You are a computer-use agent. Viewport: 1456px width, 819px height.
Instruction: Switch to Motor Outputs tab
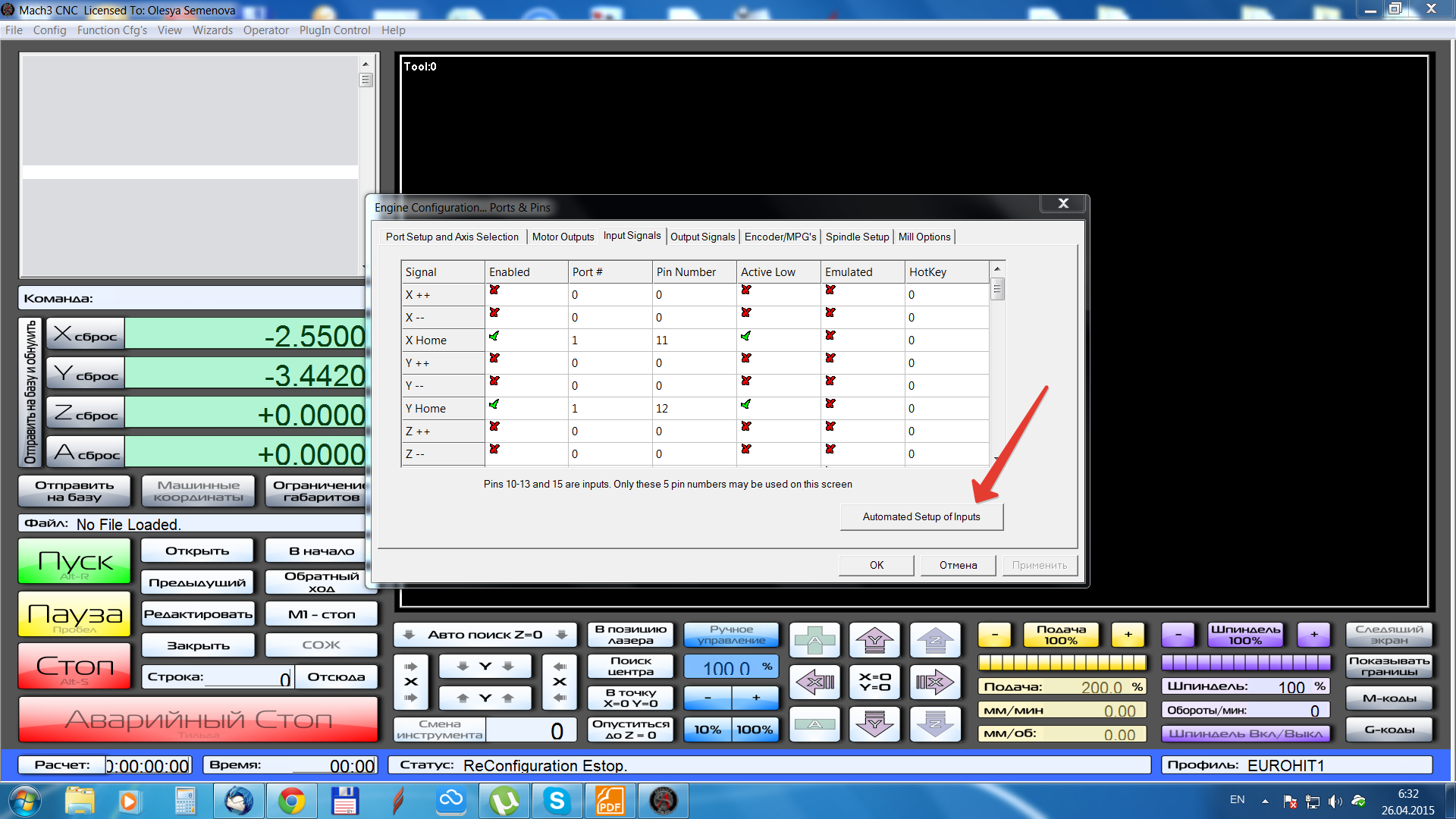point(563,237)
